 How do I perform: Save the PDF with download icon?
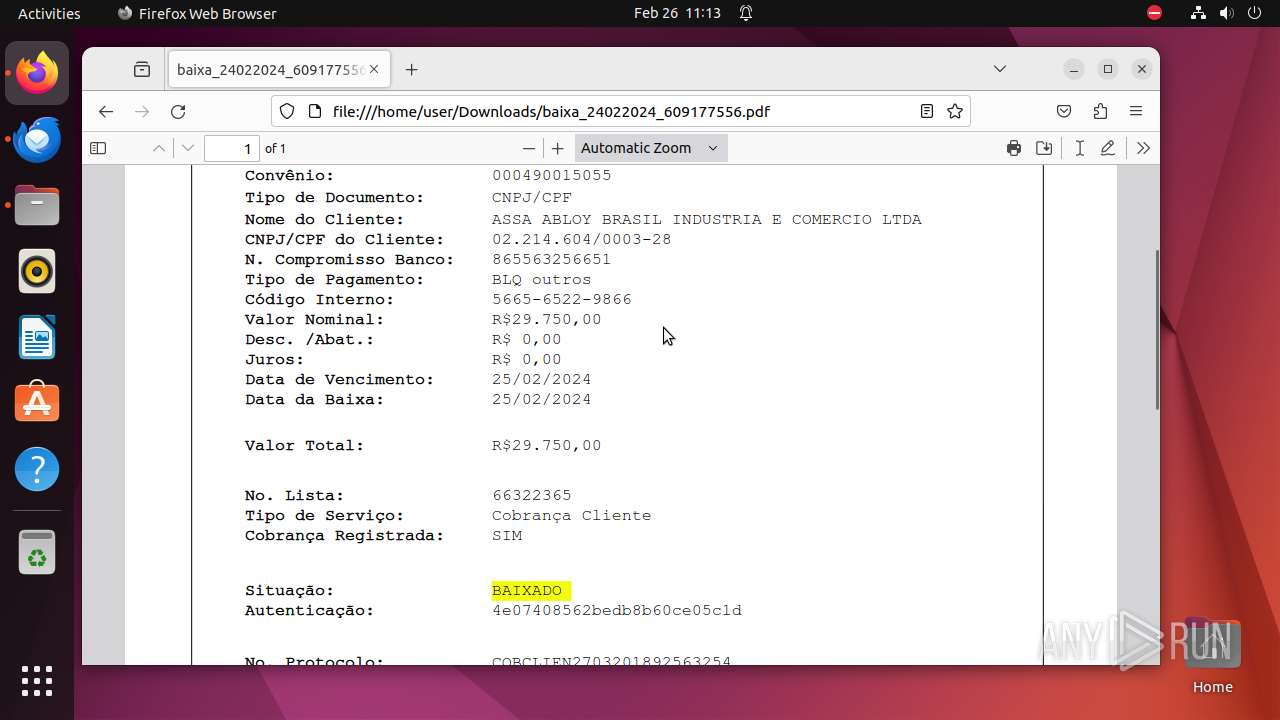point(1044,148)
